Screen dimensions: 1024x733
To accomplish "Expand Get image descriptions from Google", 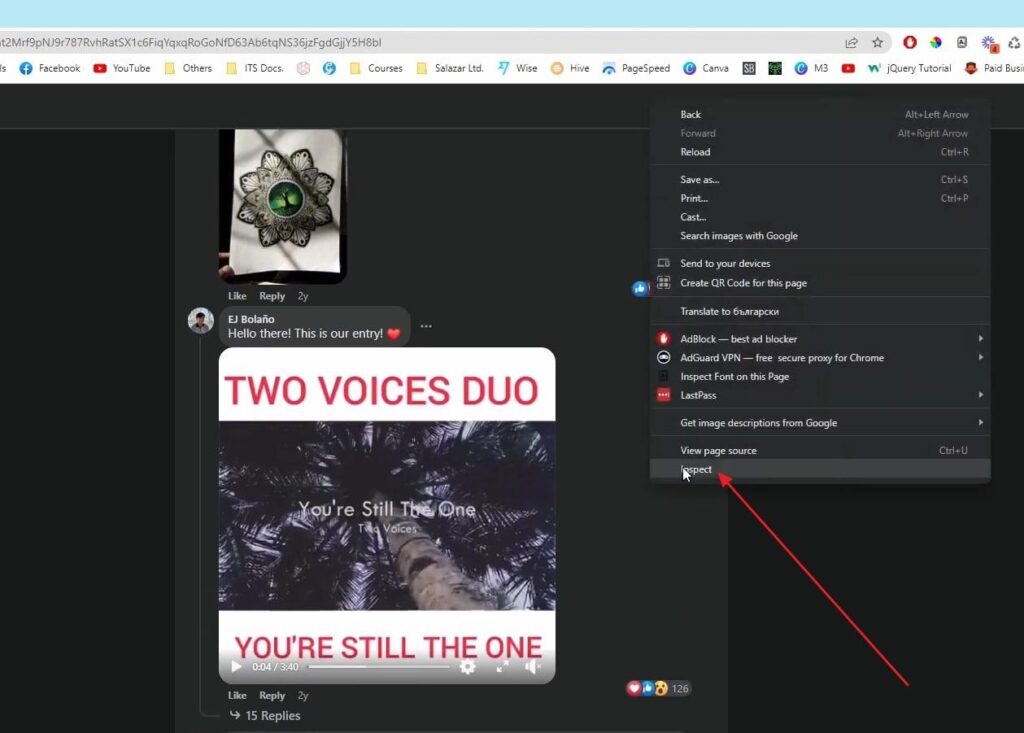I will [x=820, y=423].
